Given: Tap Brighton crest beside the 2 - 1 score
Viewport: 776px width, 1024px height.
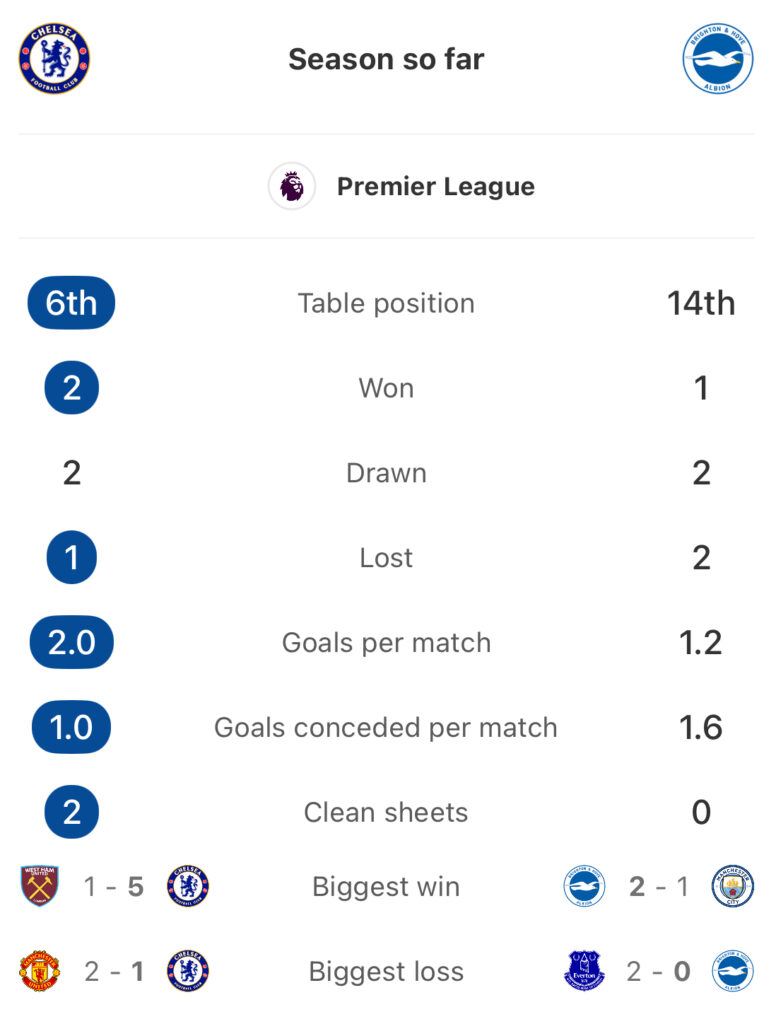Looking at the screenshot, I should (x=584, y=886).
